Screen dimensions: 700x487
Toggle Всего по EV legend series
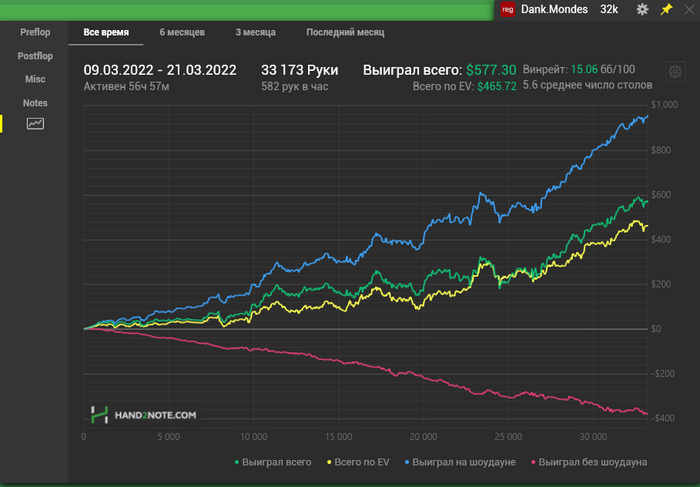tap(358, 462)
